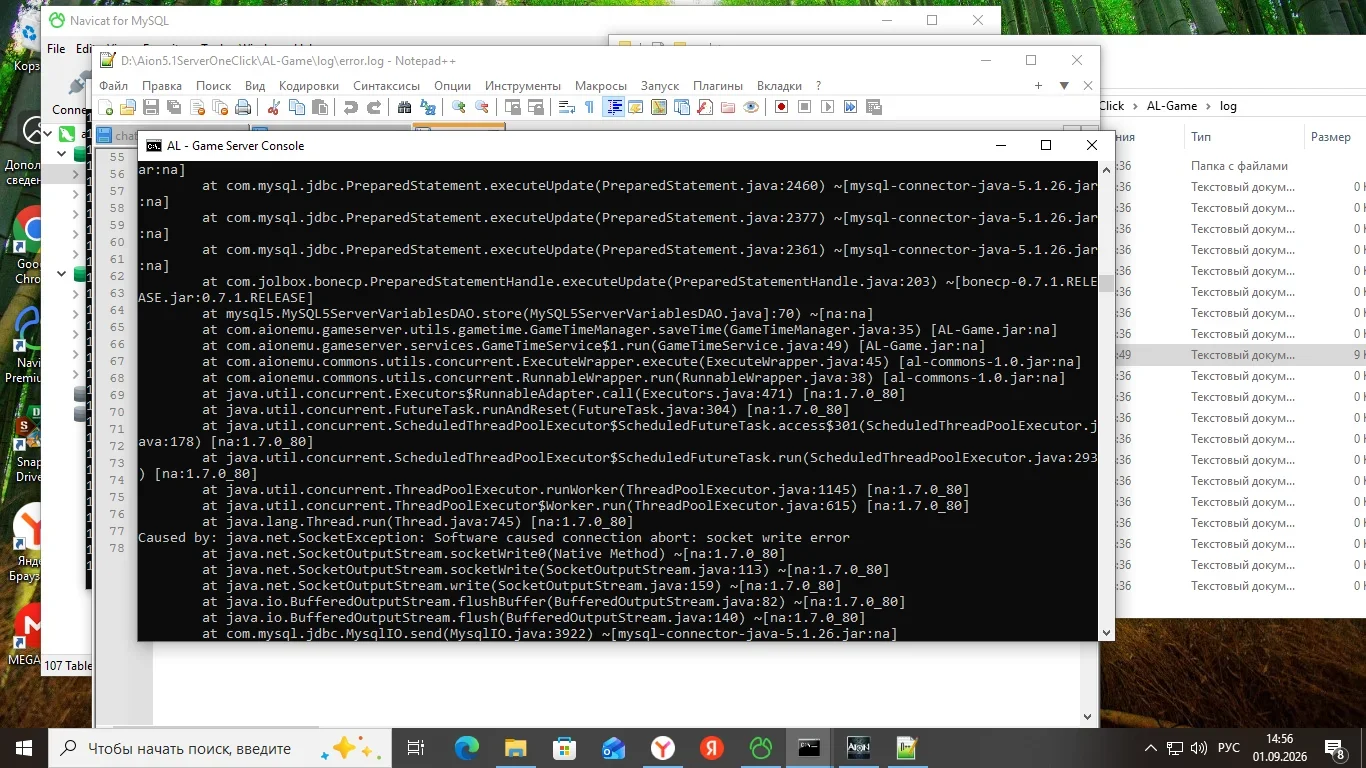Click the Show all characters pilcrow icon

click(589, 107)
